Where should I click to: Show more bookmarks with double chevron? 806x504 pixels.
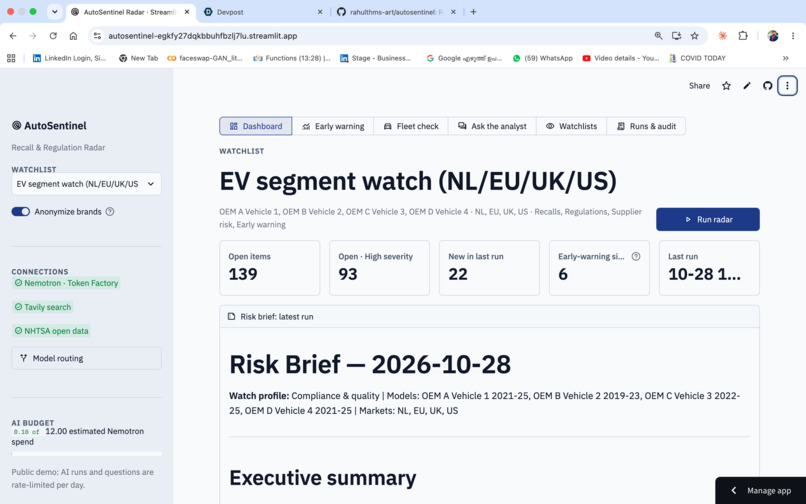785,58
